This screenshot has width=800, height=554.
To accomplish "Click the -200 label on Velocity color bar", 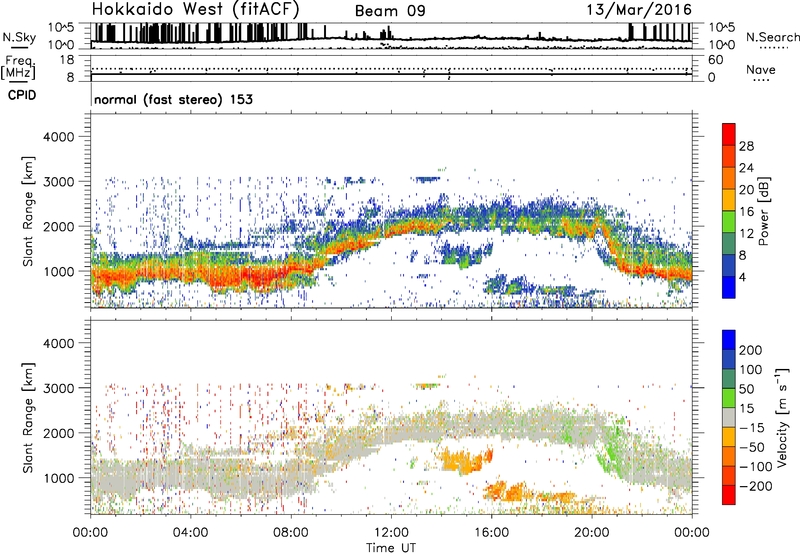I will coord(756,487).
